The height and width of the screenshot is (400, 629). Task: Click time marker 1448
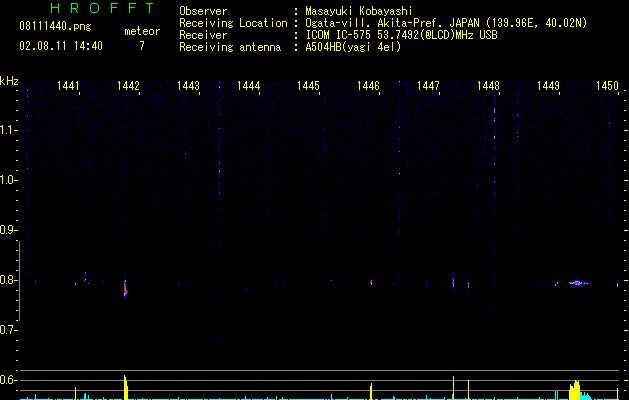[488, 86]
